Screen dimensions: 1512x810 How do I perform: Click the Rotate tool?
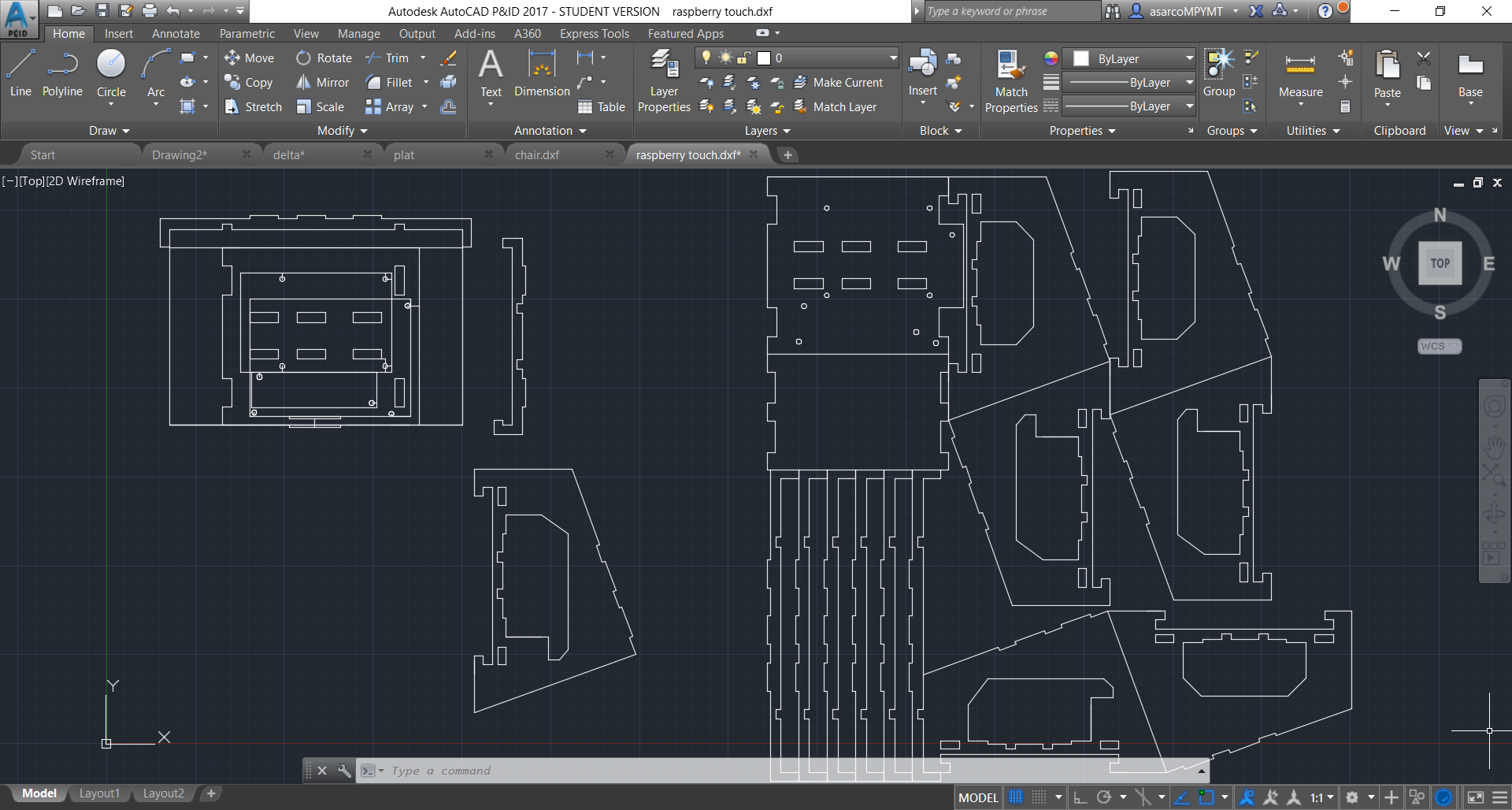(324, 58)
